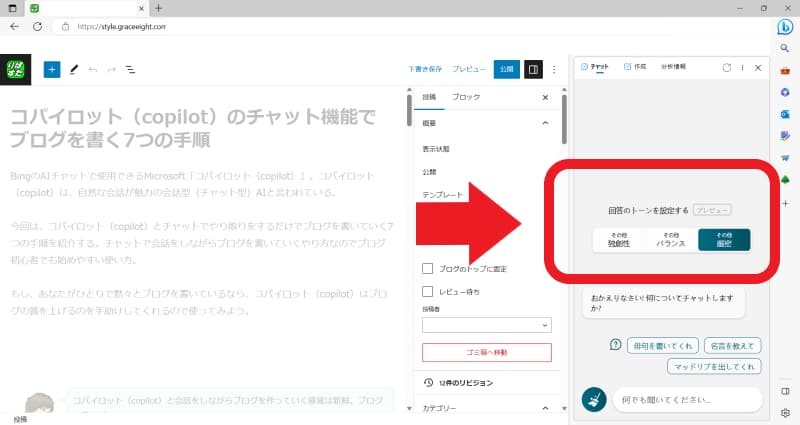
Task: Check レビュー待ち checkbox
Action: [x=428, y=291]
